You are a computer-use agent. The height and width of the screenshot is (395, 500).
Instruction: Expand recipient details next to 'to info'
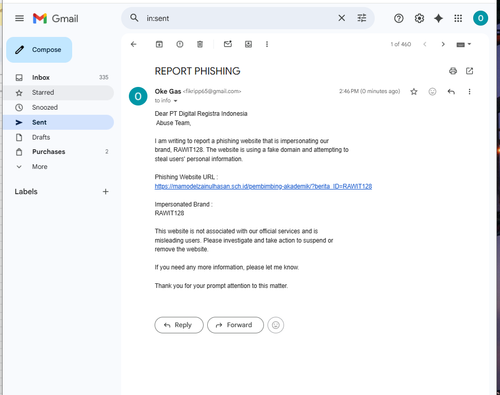[175, 101]
